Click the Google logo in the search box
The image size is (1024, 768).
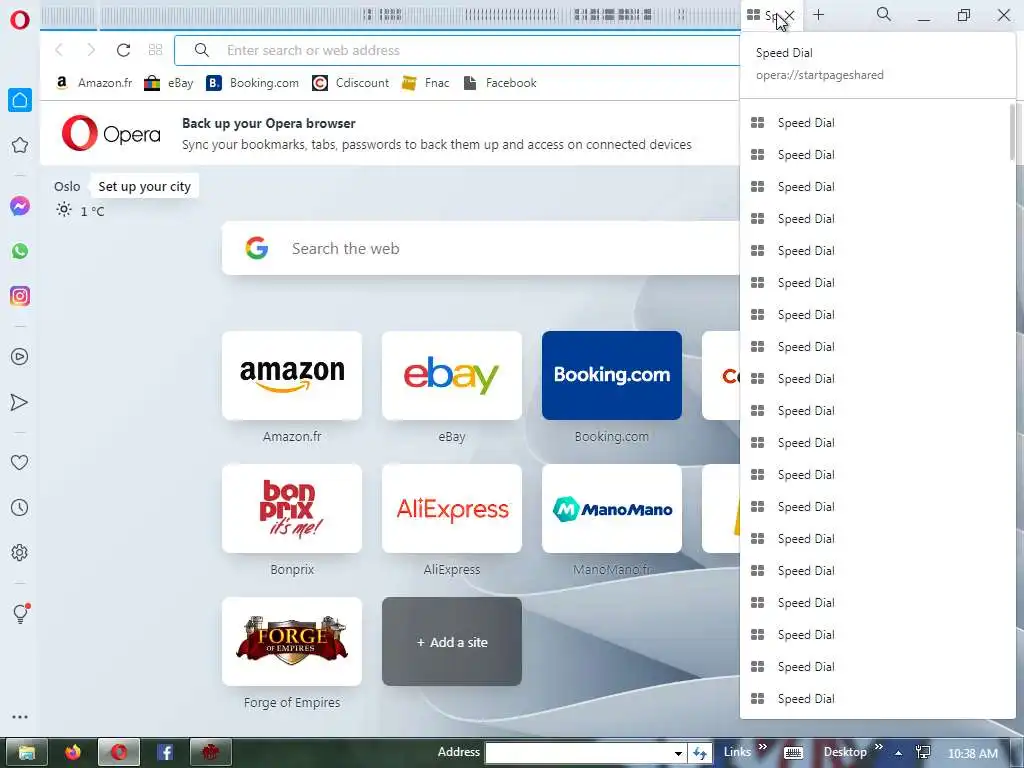coord(257,248)
